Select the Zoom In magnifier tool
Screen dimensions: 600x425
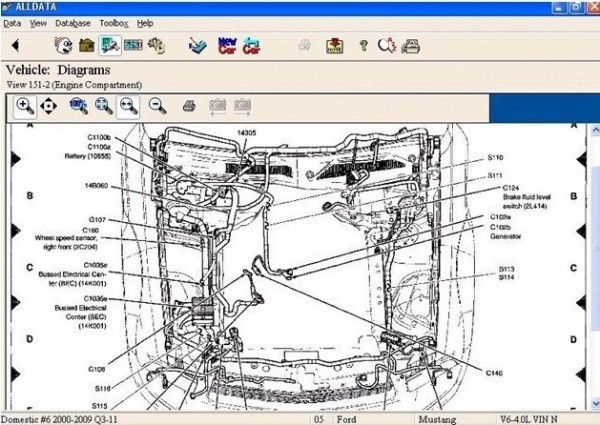(x=25, y=105)
